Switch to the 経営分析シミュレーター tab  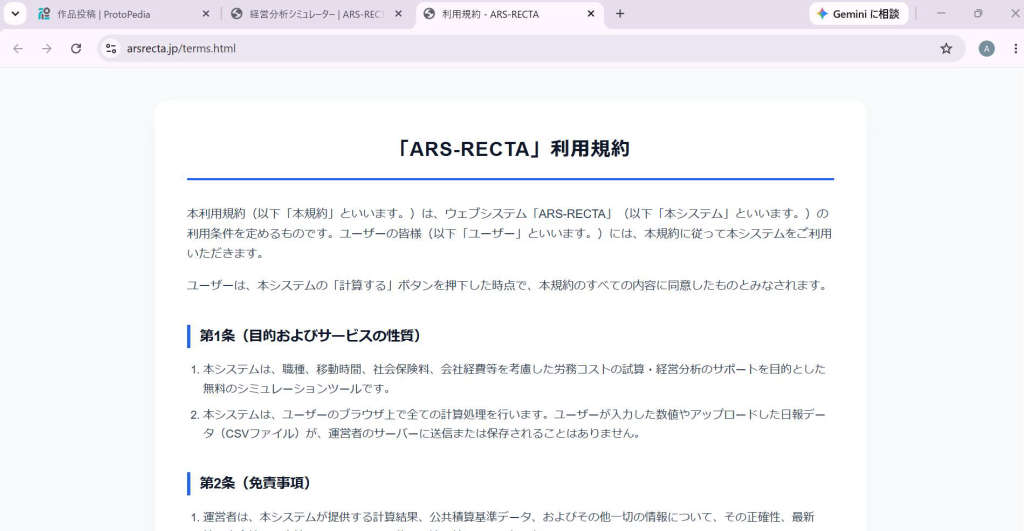(x=317, y=14)
